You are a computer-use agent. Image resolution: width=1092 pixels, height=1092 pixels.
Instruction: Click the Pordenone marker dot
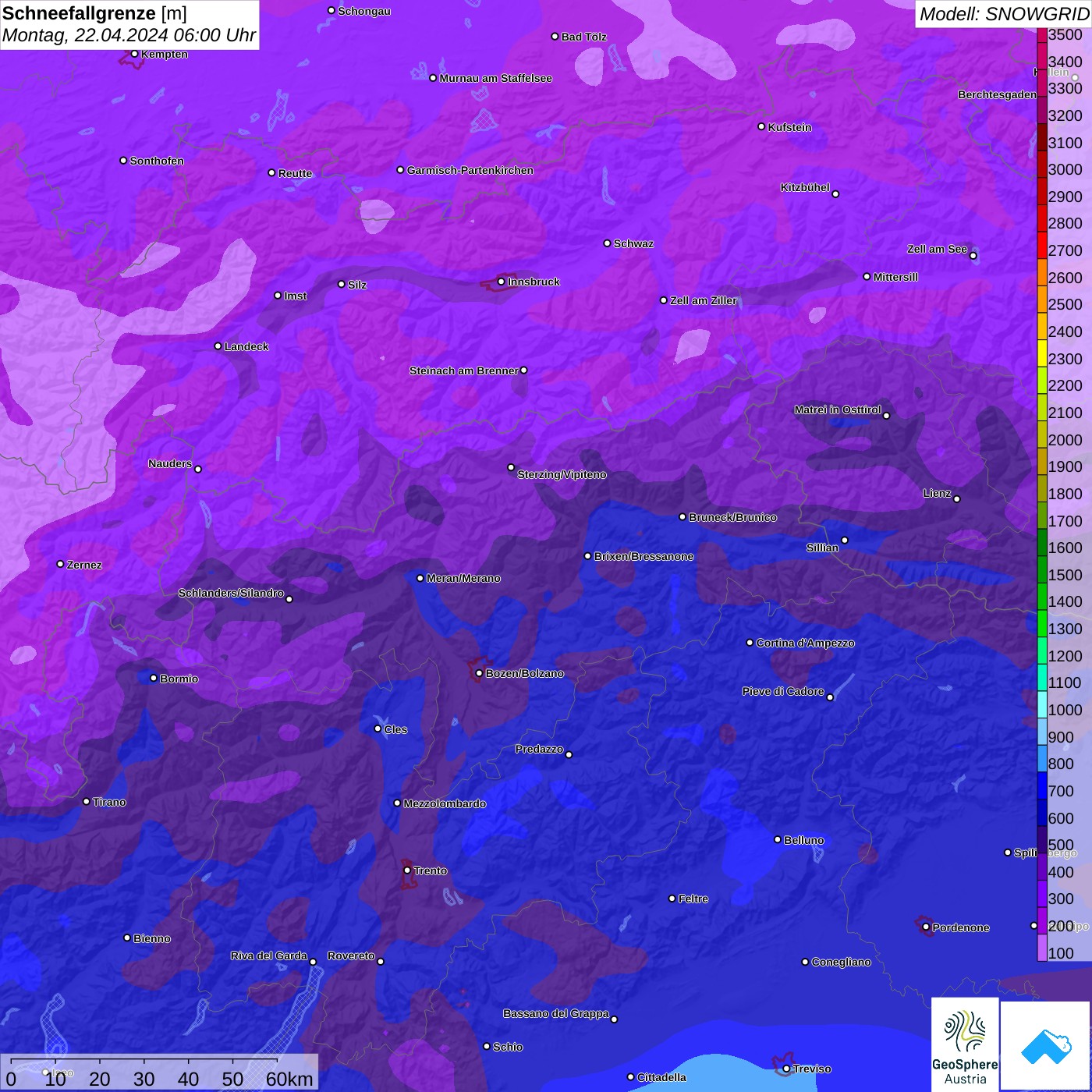point(926,927)
